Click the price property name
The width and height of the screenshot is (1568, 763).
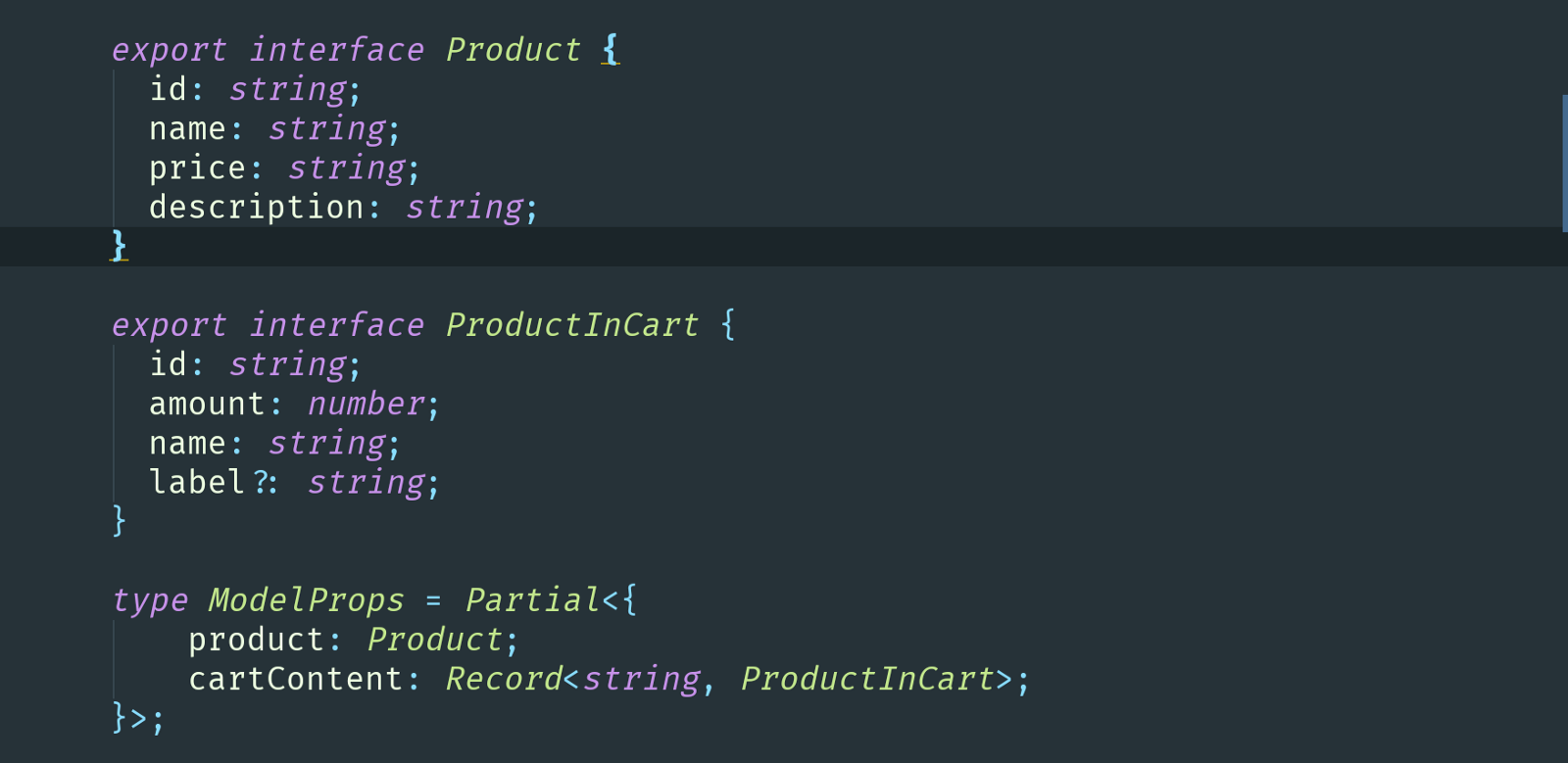coord(197,168)
